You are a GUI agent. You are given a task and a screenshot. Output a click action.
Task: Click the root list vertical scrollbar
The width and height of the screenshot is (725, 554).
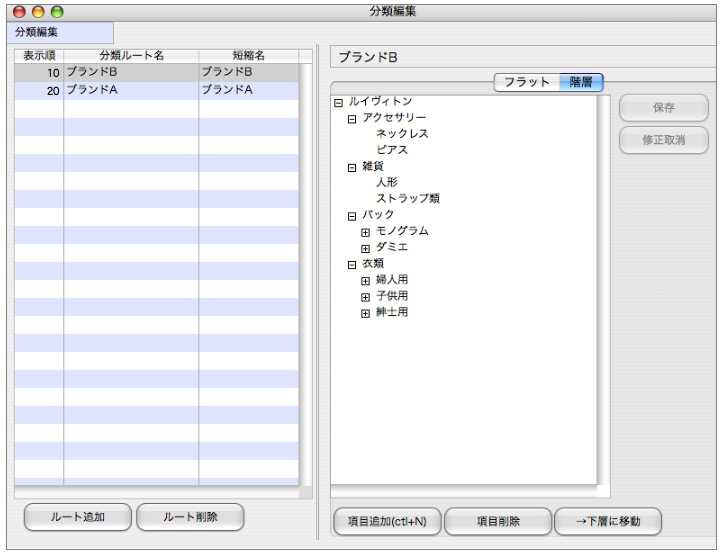[306, 274]
